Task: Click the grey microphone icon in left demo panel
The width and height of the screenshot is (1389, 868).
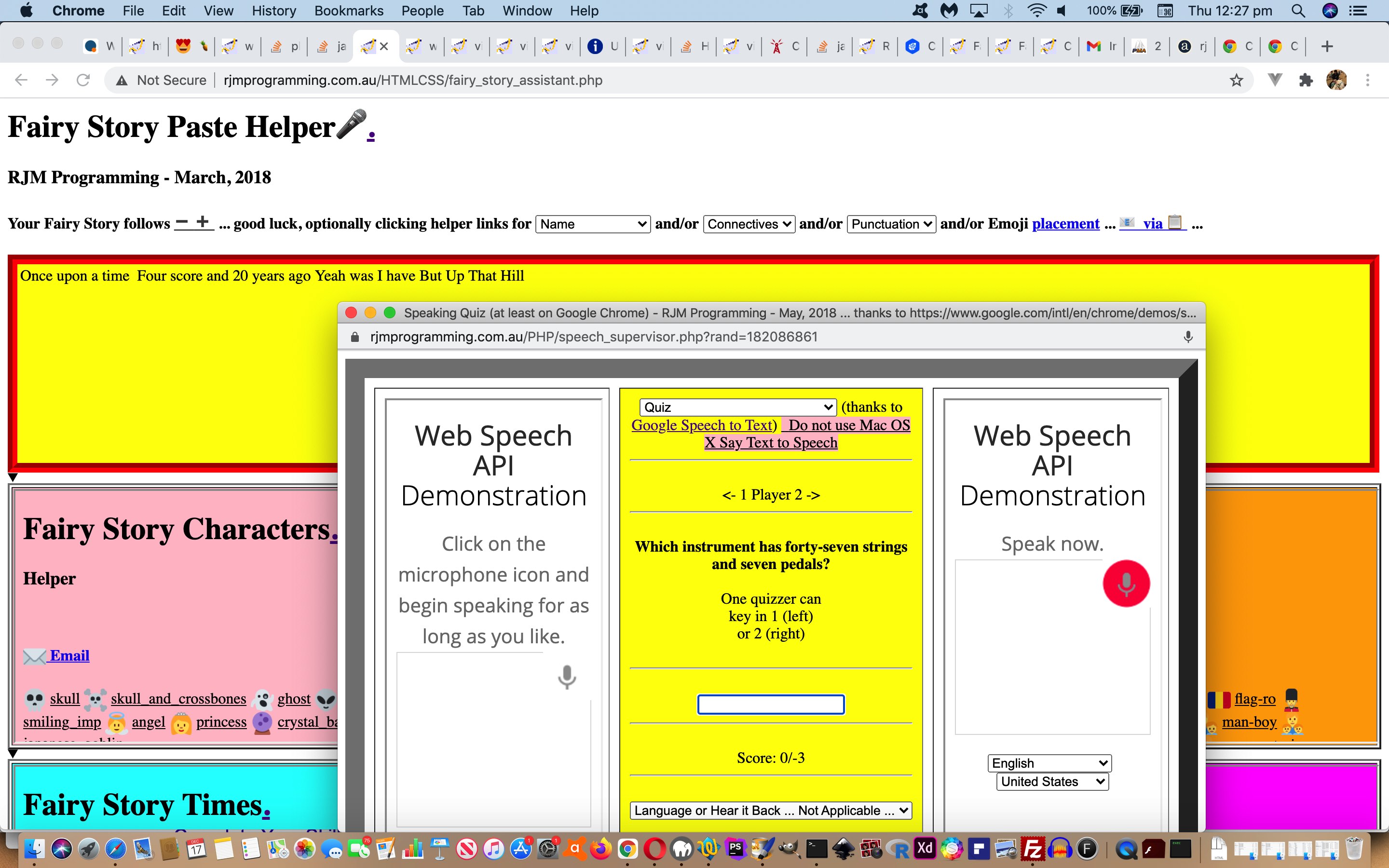Action: click(567, 678)
